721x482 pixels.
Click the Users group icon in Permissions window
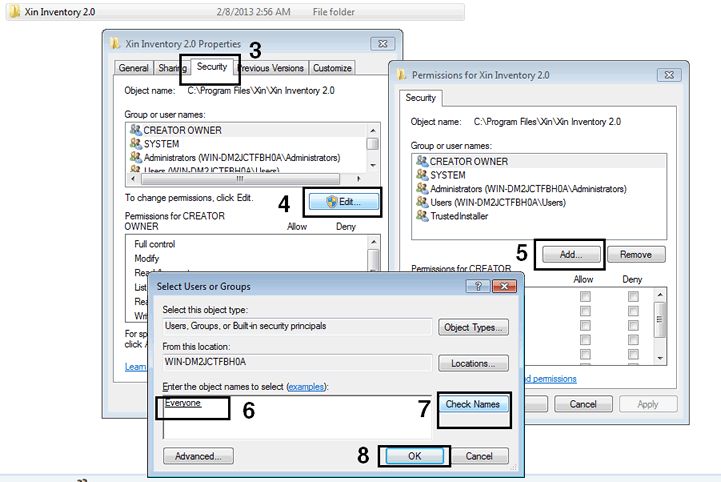click(x=422, y=202)
